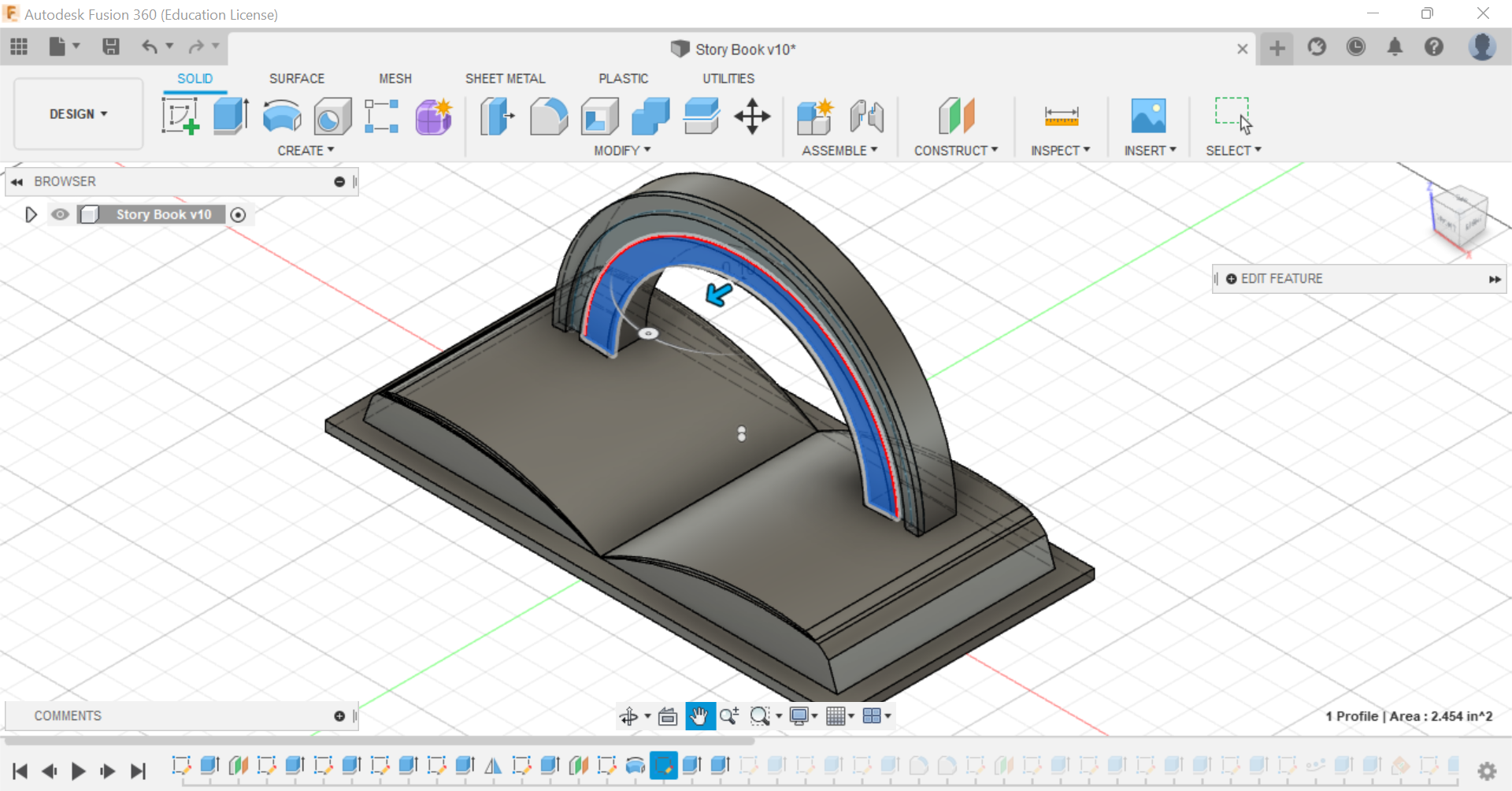Select the Hole tool
This screenshot has height=791, width=1512.
point(332,116)
